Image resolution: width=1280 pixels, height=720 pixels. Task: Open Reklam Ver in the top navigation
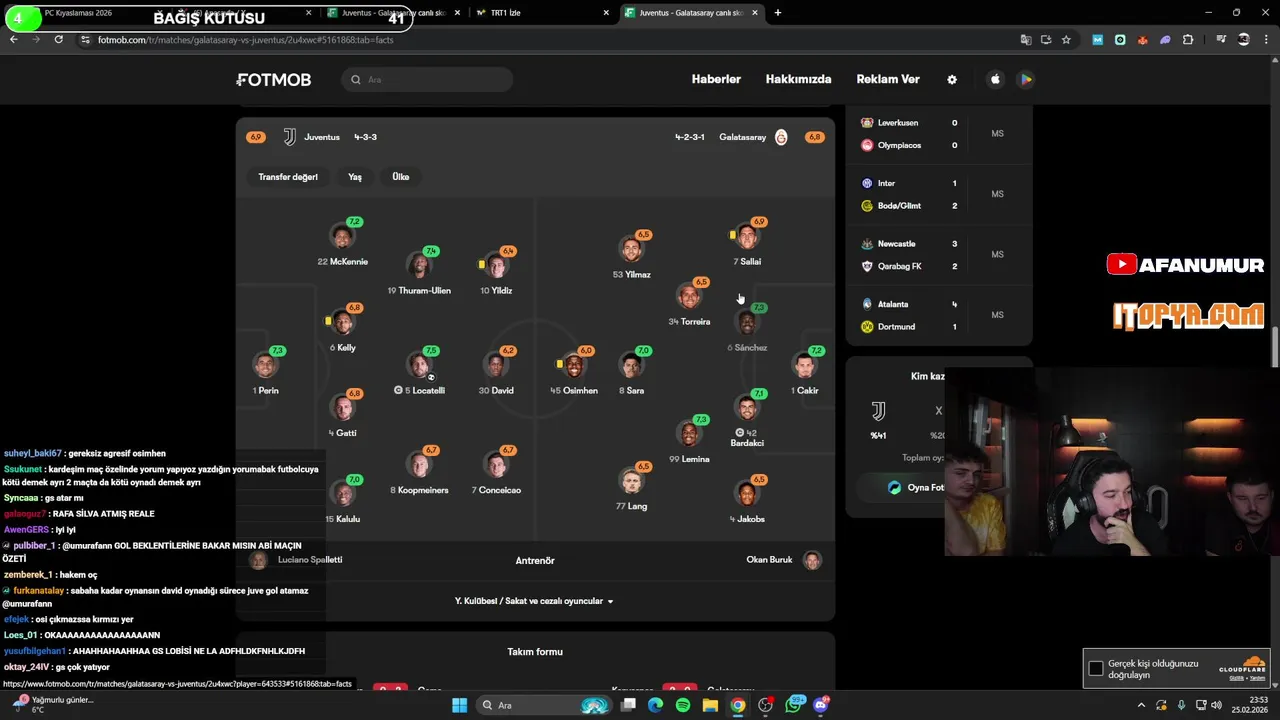[888, 80]
